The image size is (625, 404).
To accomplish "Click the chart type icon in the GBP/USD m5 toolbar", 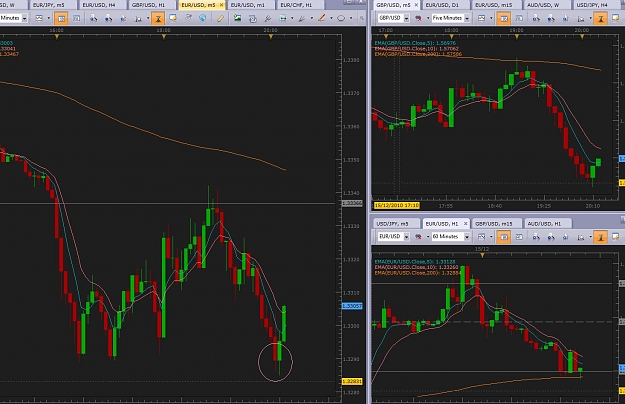I will click(x=482, y=18).
